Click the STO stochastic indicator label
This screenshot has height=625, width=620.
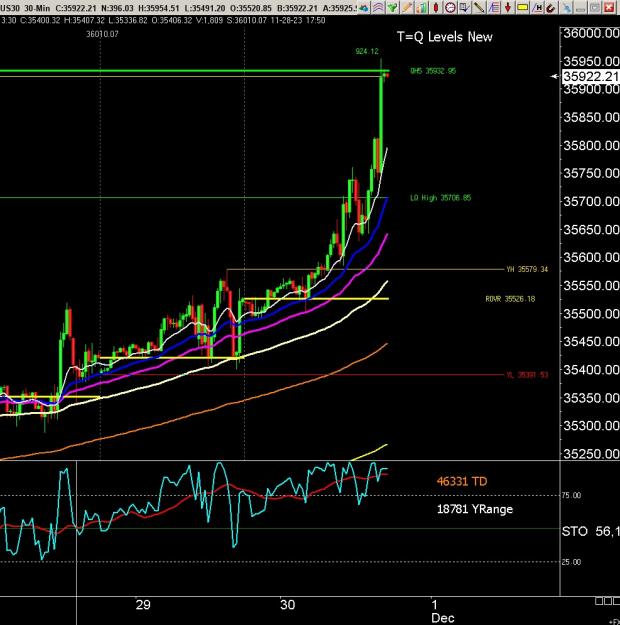click(575, 531)
